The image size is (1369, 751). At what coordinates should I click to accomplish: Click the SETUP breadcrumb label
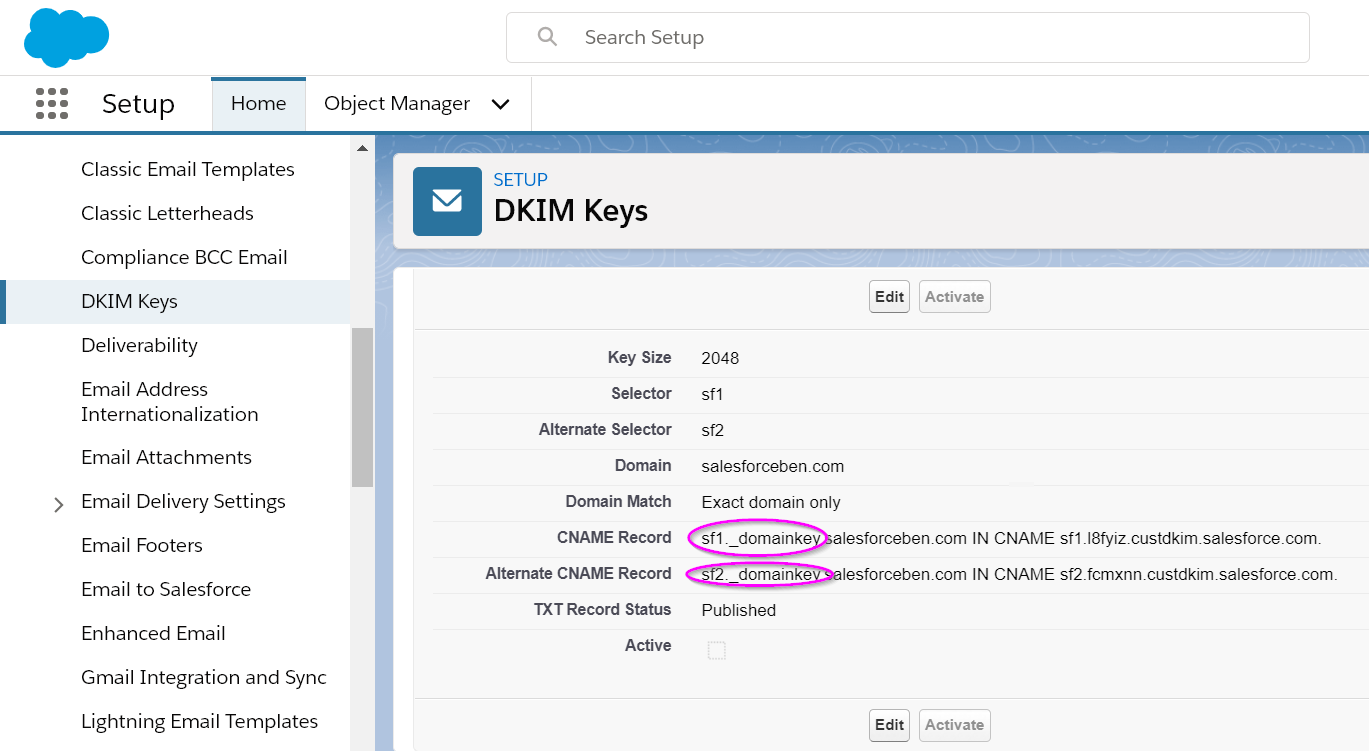(x=520, y=180)
